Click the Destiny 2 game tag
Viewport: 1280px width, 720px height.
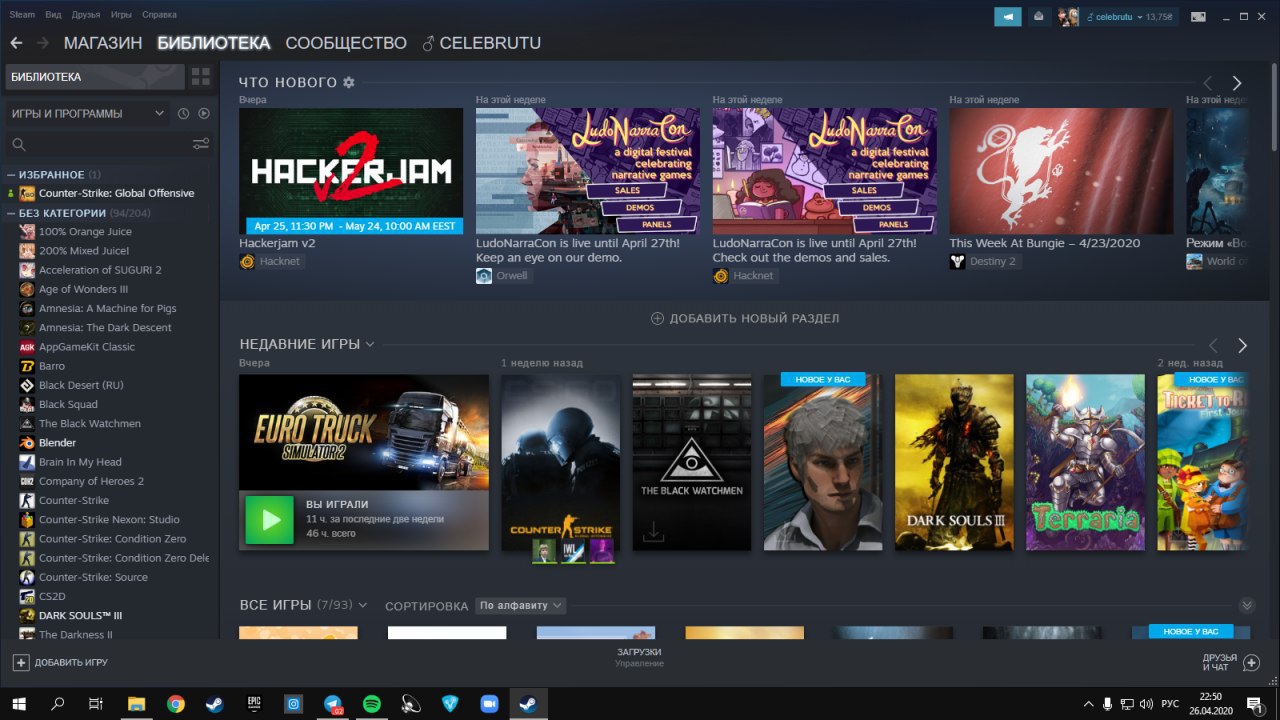[985, 261]
